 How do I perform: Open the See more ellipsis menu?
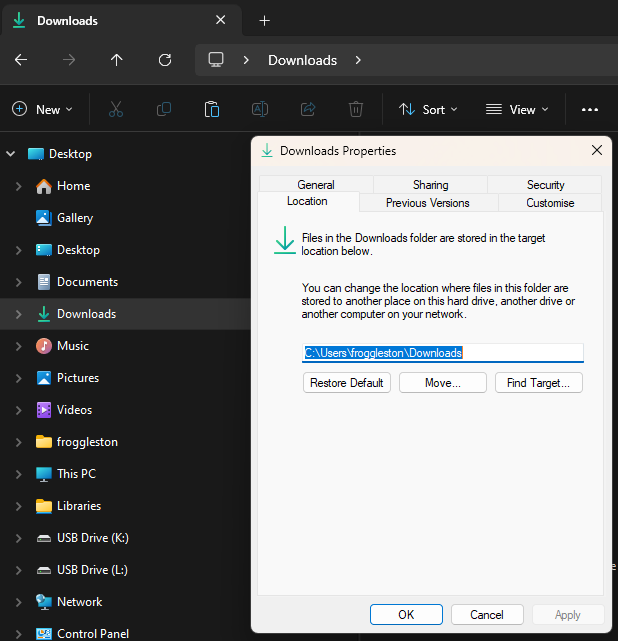click(590, 109)
